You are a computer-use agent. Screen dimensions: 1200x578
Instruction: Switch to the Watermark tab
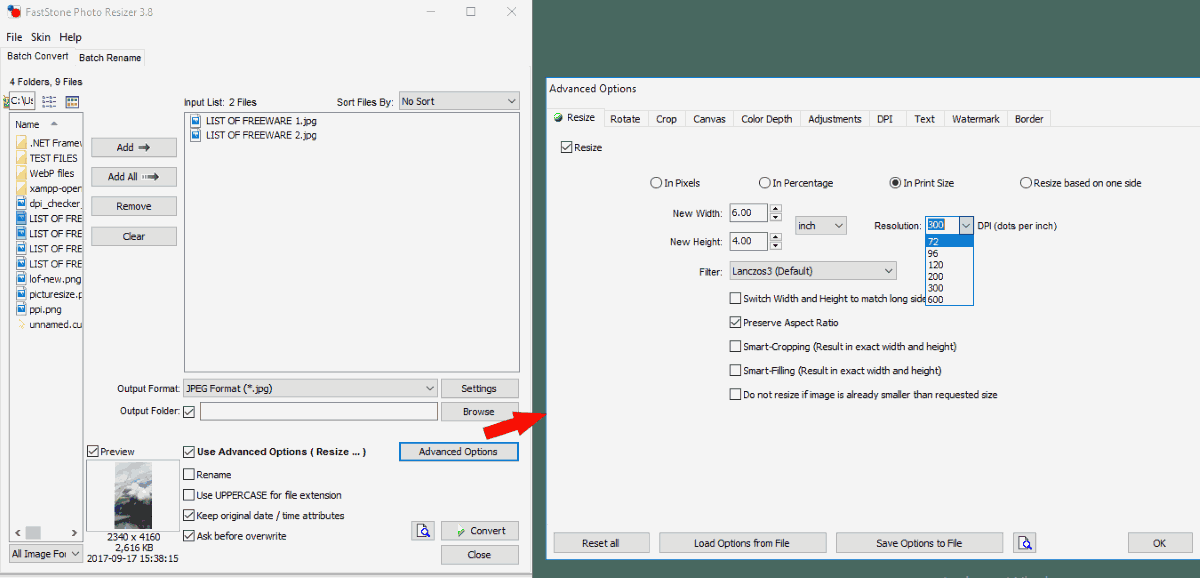click(975, 119)
